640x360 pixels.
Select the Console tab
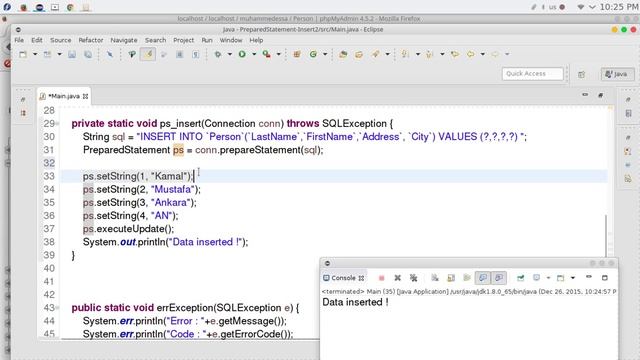click(x=343, y=278)
